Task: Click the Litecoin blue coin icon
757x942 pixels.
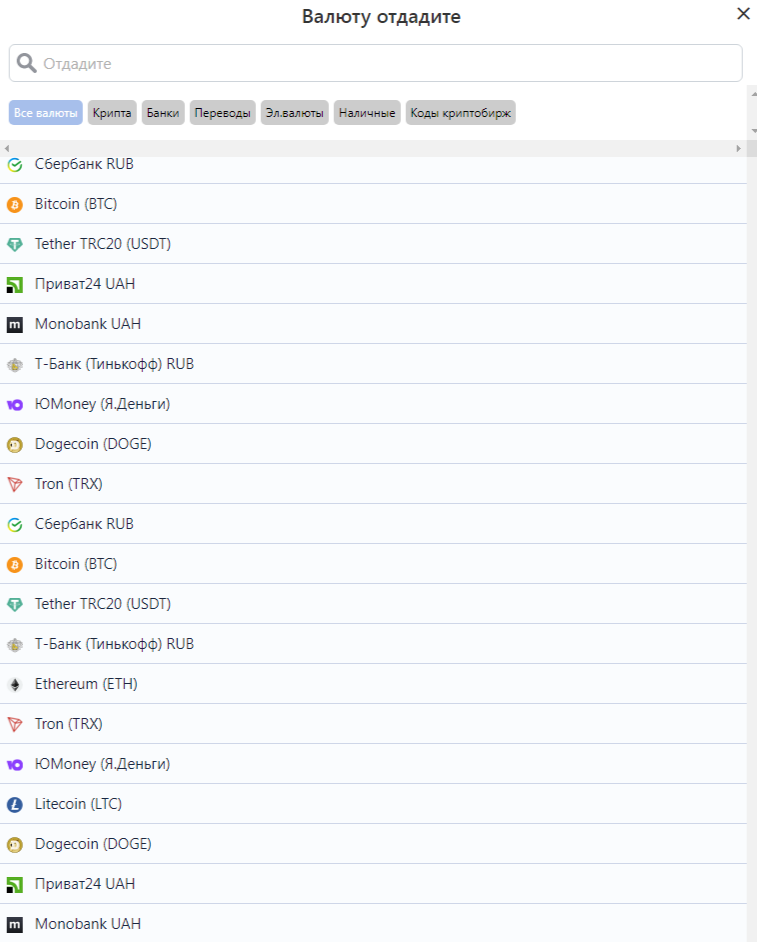Action: click(15, 804)
